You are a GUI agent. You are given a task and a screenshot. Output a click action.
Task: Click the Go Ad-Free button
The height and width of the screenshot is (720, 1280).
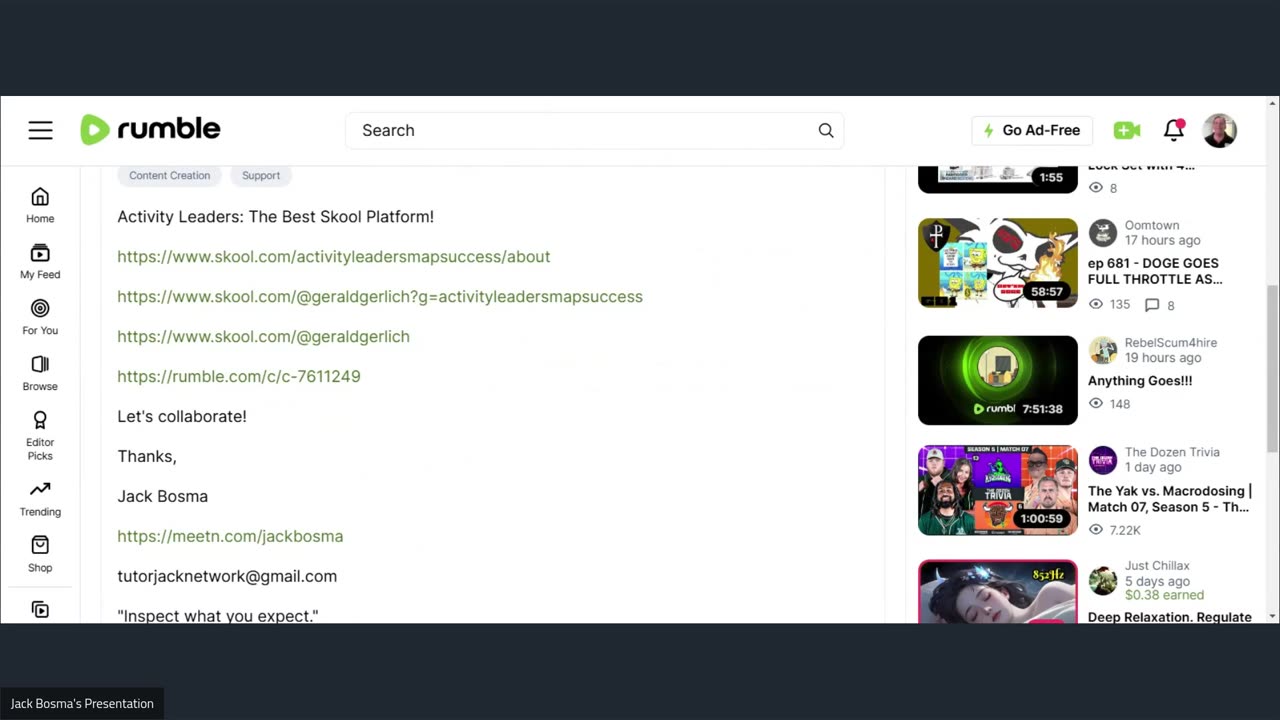pos(1032,130)
